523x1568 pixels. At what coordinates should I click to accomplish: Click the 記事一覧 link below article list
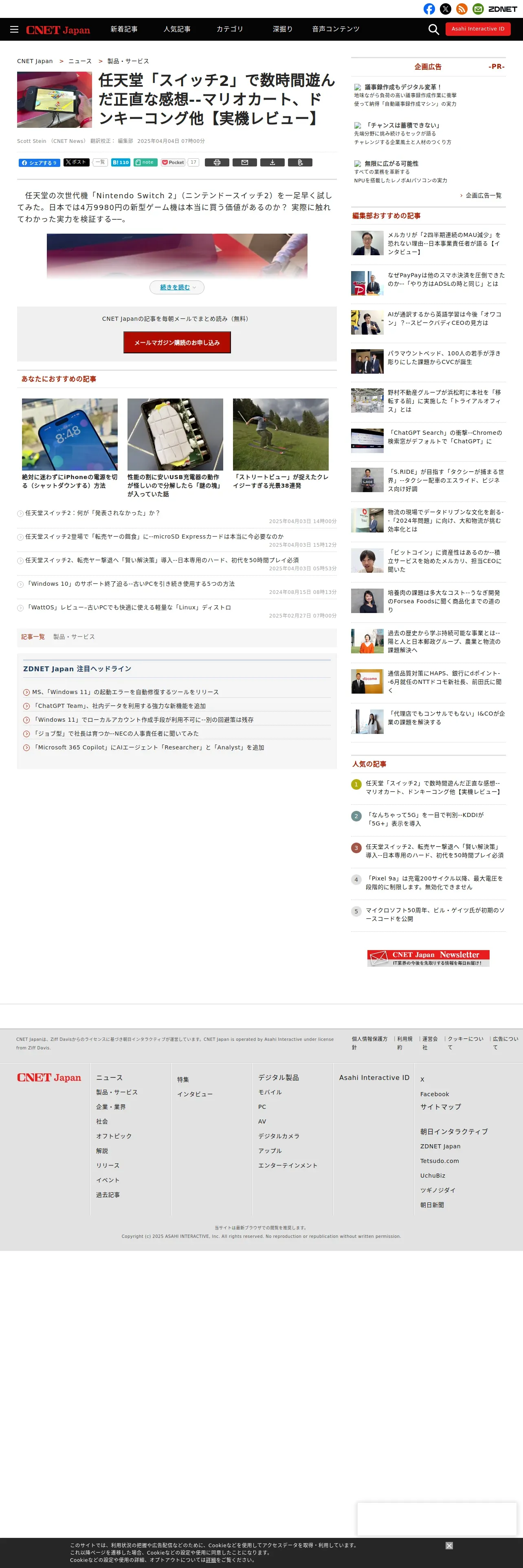click(x=33, y=637)
